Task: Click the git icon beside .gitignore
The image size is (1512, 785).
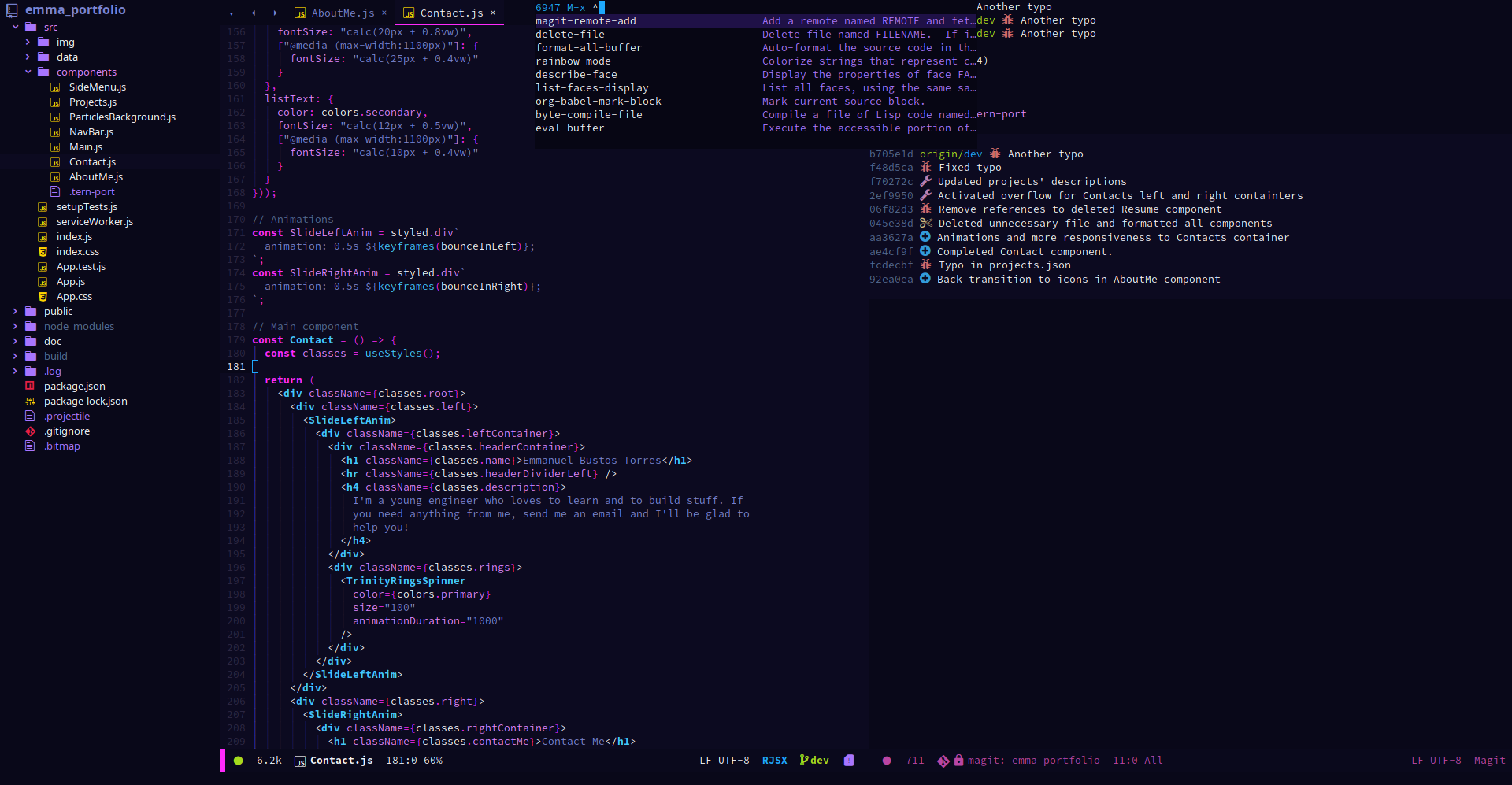Action: click(x=31, y=431)
